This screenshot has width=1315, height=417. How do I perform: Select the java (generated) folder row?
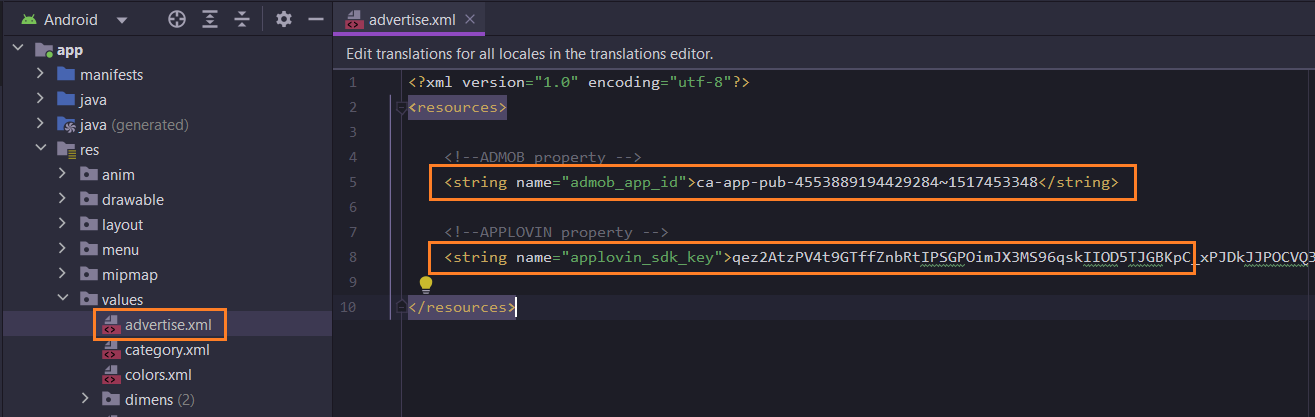tap(166, 124)
